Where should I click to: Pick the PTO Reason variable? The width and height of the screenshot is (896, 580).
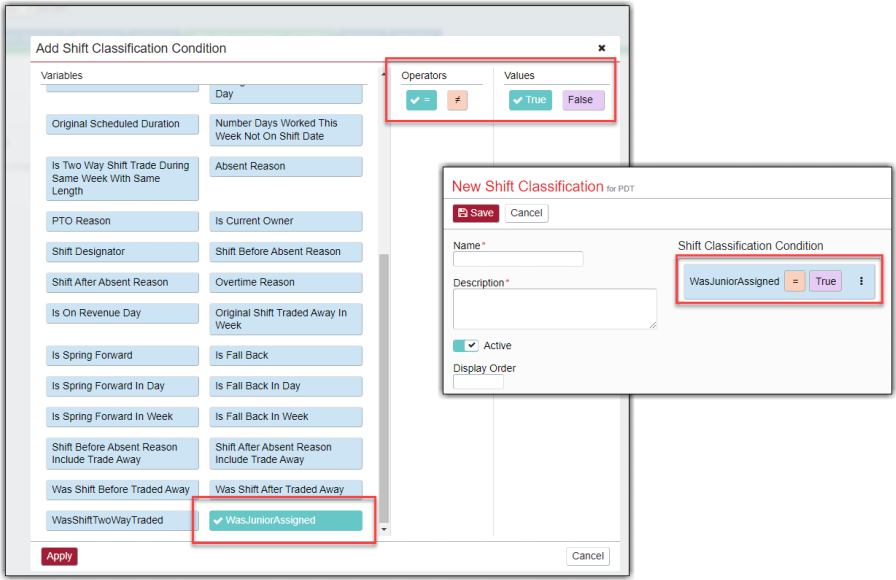coord(123,221)
